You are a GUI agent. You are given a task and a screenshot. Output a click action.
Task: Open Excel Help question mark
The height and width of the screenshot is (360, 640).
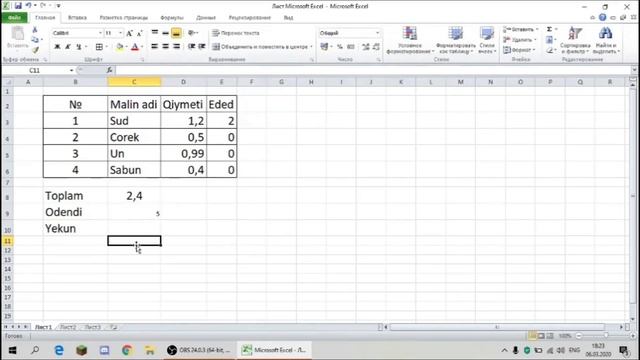click(602, 18)
